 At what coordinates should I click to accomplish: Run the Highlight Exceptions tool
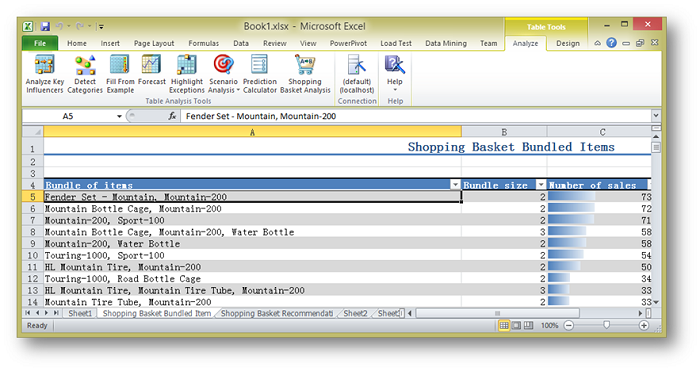pos(187,74)
